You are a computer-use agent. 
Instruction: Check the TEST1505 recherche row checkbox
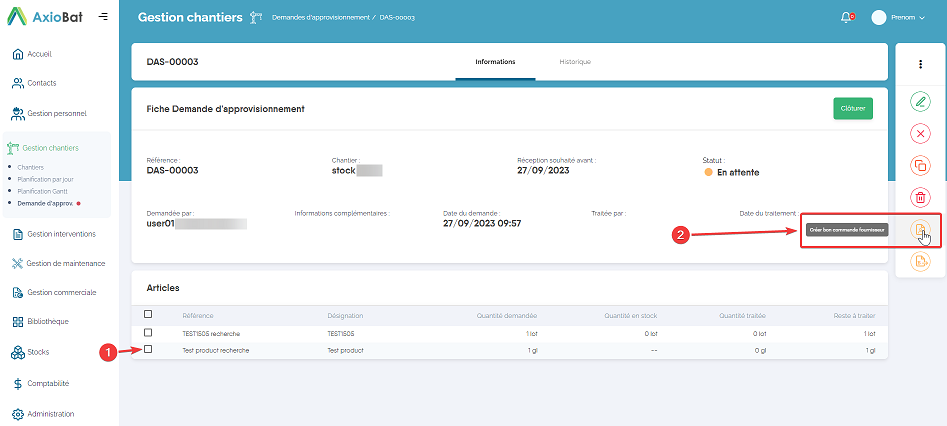(149, 332)
